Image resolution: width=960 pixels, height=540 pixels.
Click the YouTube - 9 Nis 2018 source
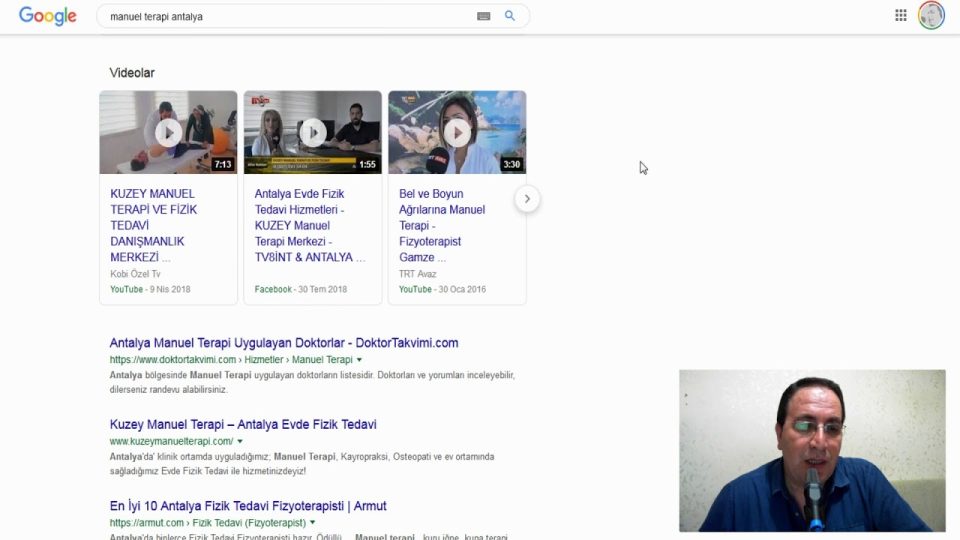click(150, 289)
